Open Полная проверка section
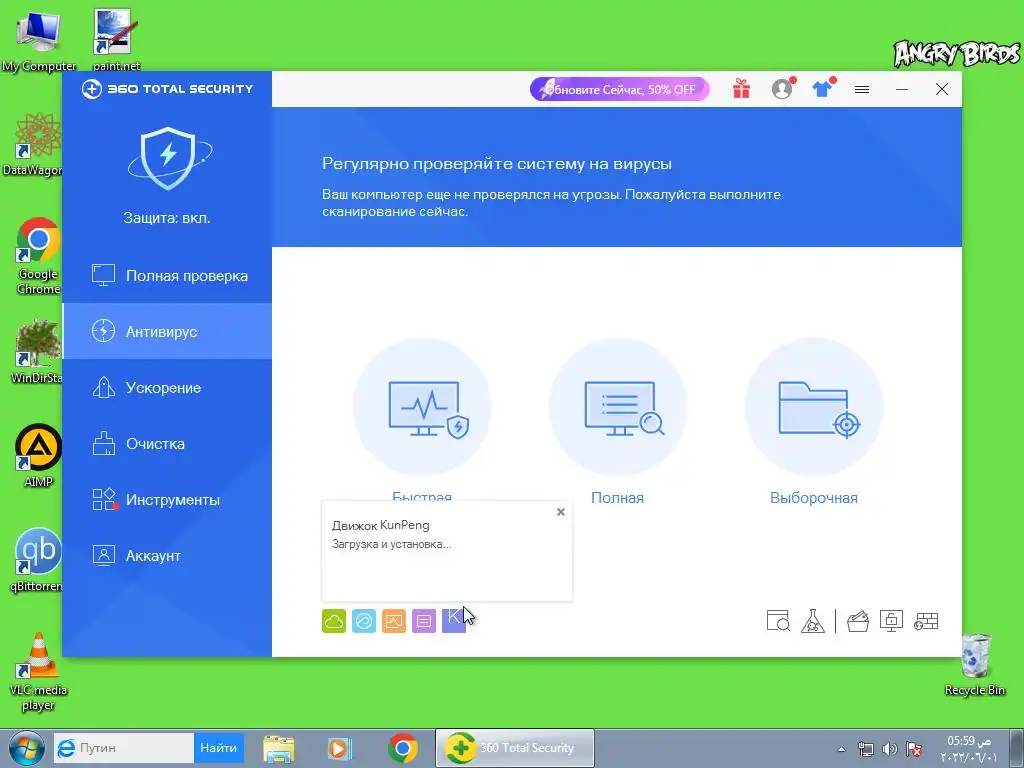Screen dimensions: 1024x768 point(167,276)
